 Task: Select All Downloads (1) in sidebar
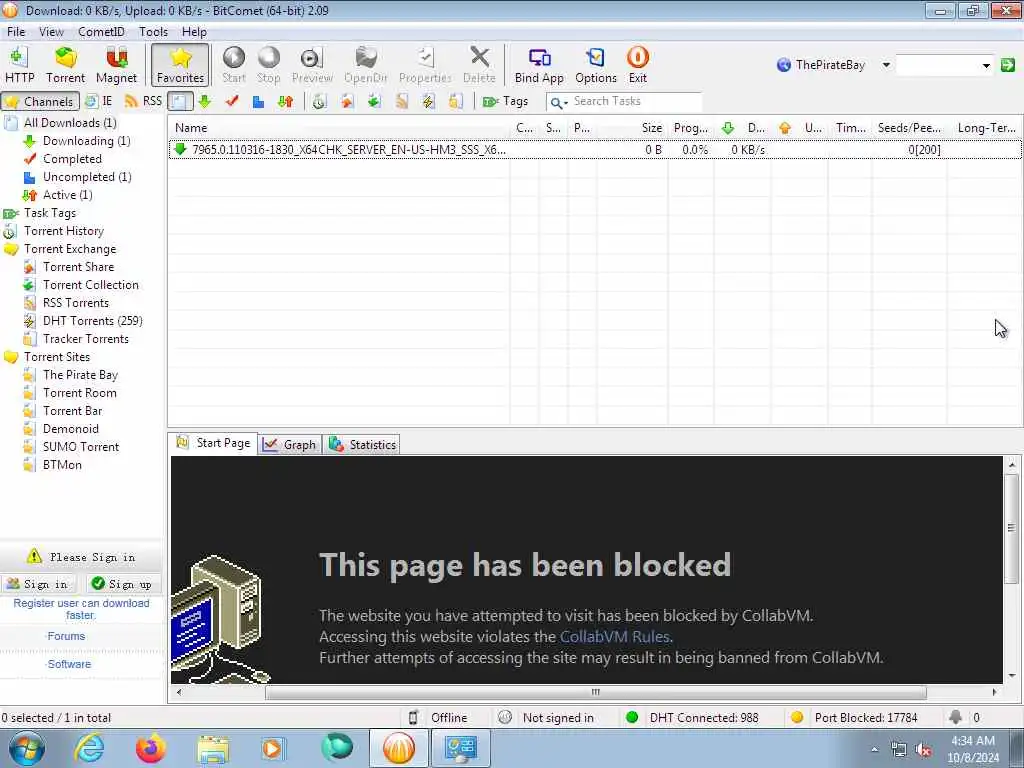(x=70, y=123)
